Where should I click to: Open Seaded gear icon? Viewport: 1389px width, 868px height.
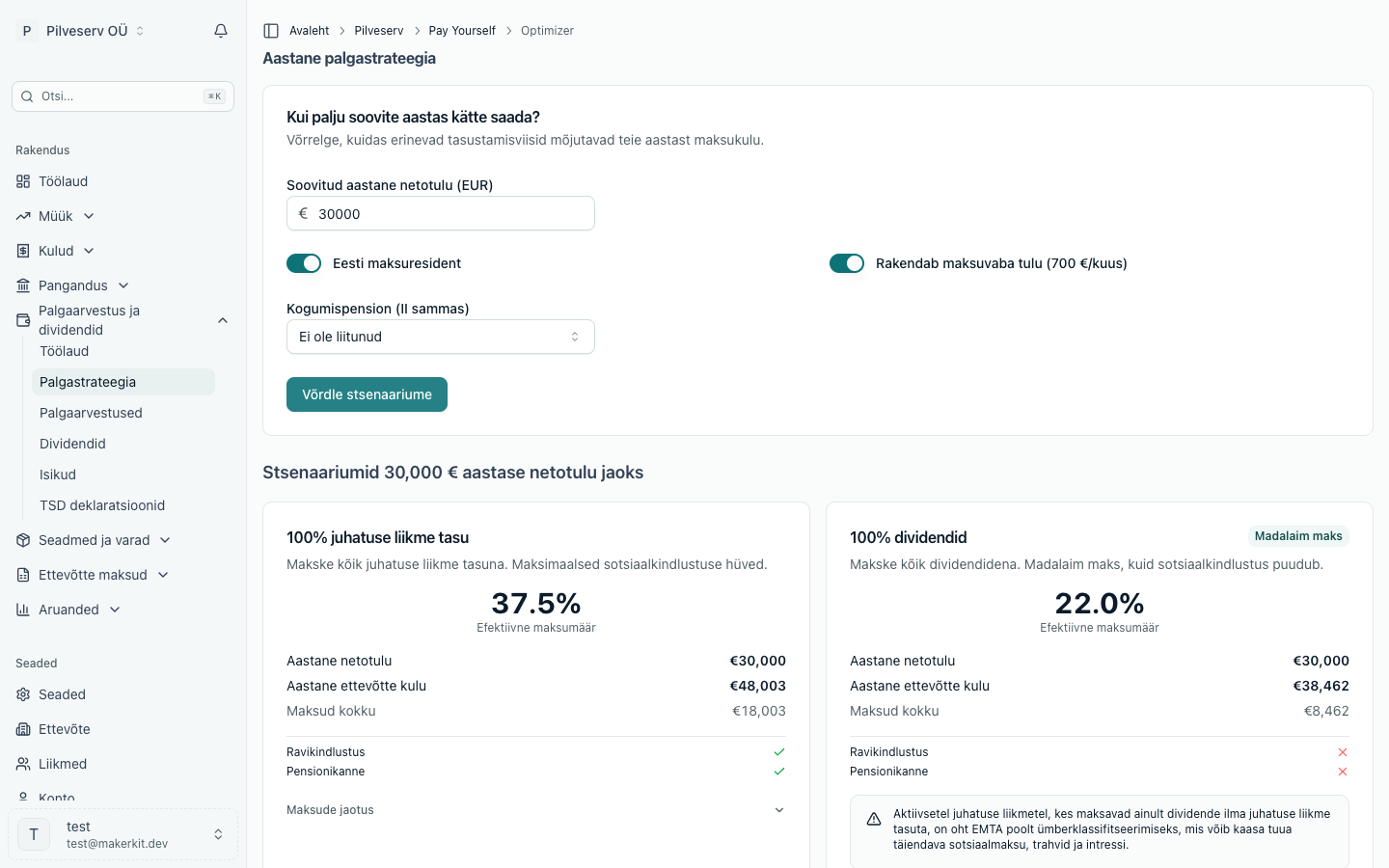click(x=23, y=694)
